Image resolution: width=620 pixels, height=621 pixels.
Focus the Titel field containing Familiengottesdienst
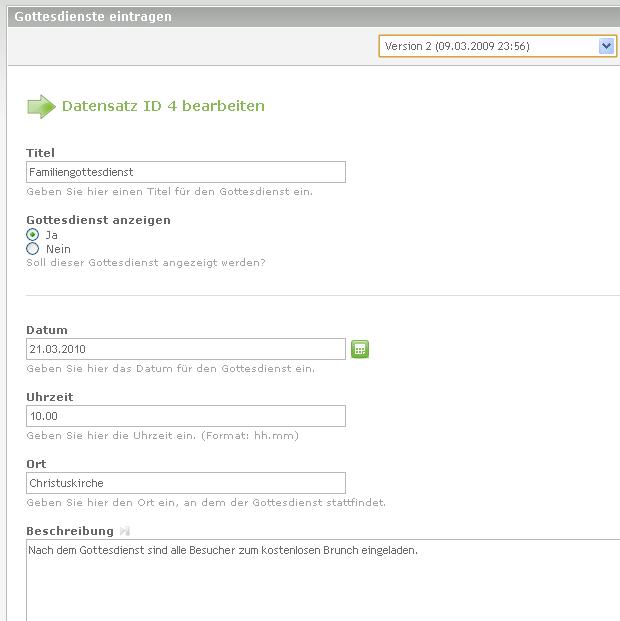tap(186, 172)
